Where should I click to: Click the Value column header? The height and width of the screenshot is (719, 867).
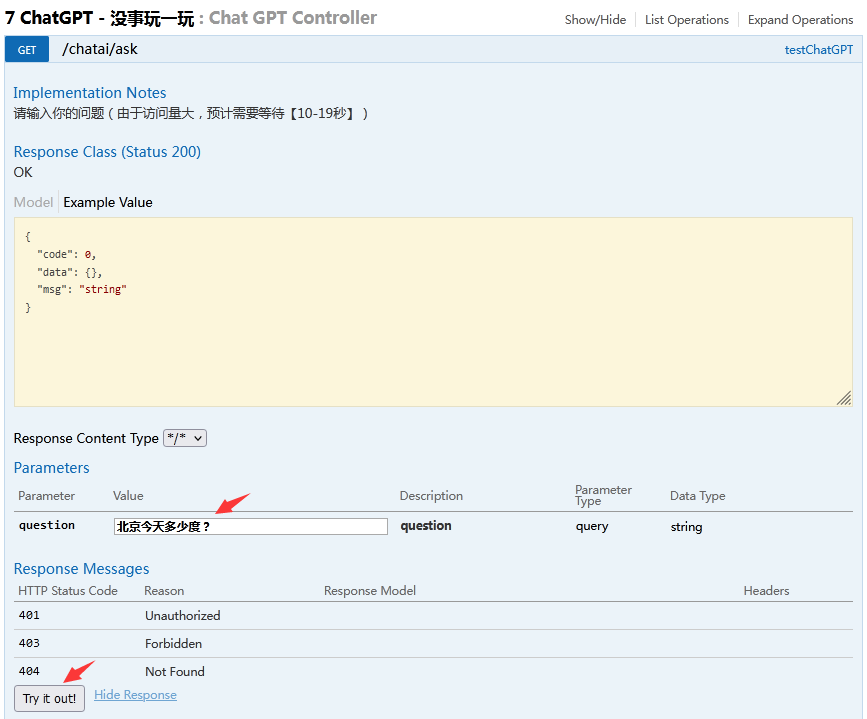point(128,496)
